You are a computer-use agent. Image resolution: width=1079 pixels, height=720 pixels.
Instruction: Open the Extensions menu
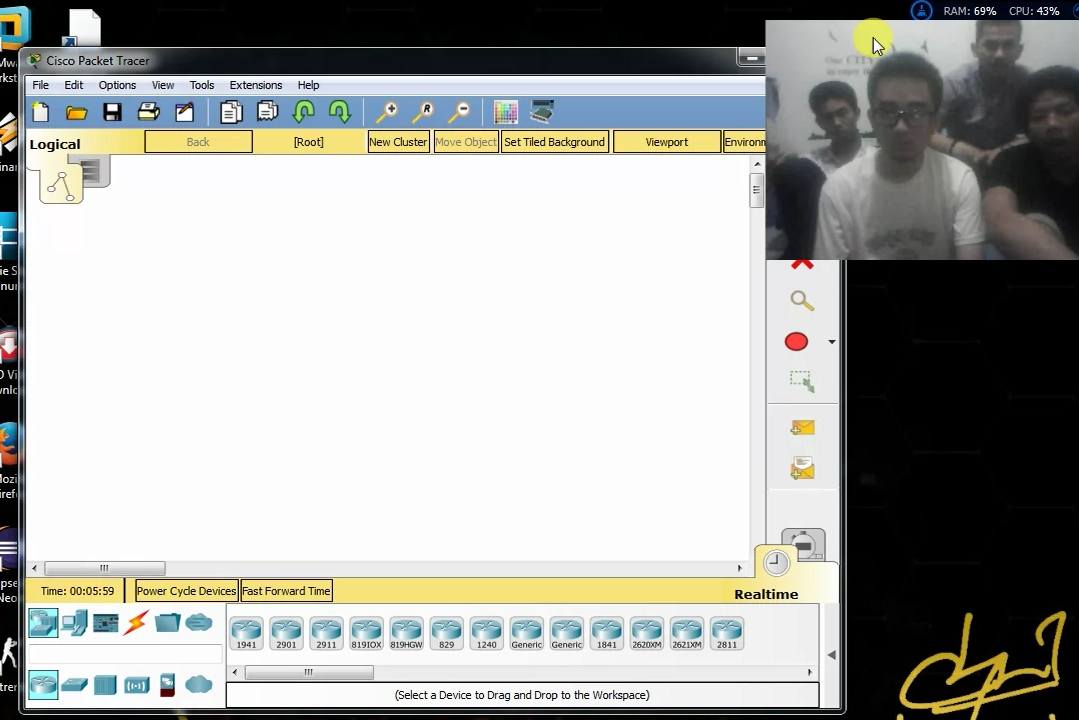(256, 85)
